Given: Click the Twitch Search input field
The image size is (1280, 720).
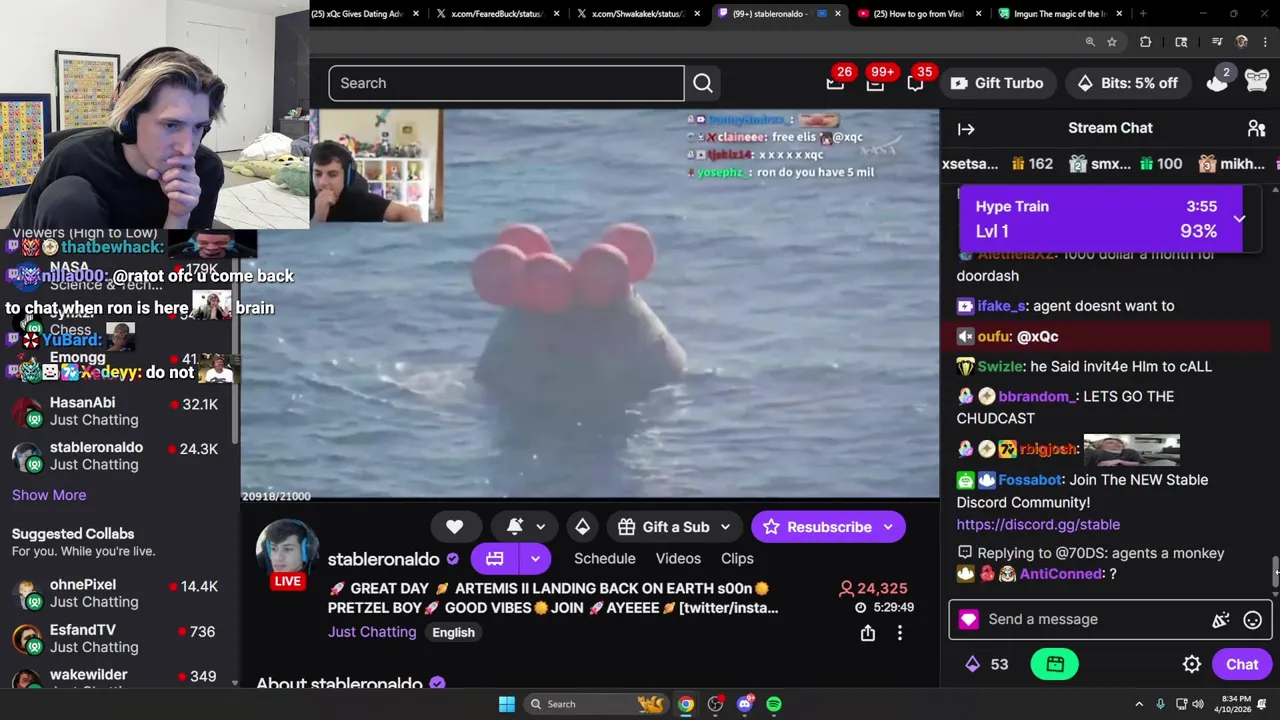Looking at the screenshot, I should pyautogui.click(x=506, y=83).
